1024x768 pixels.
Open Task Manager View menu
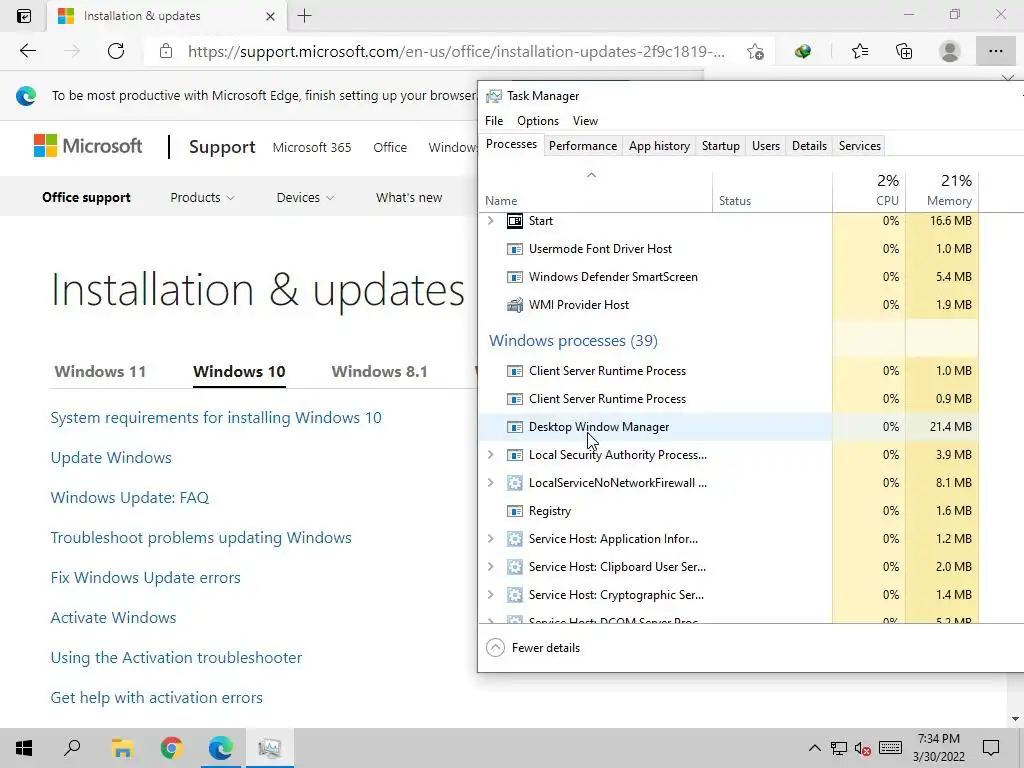coord(585,121)
